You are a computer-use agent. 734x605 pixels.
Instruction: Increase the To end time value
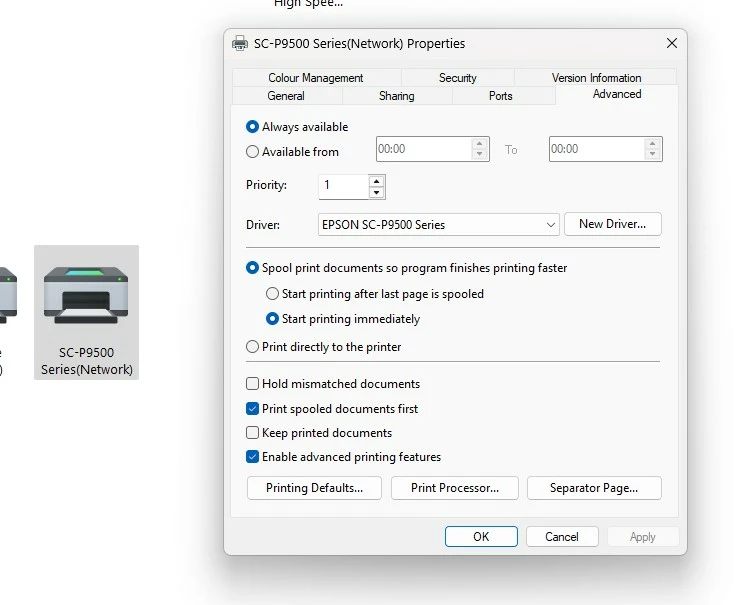pos(653,143)
